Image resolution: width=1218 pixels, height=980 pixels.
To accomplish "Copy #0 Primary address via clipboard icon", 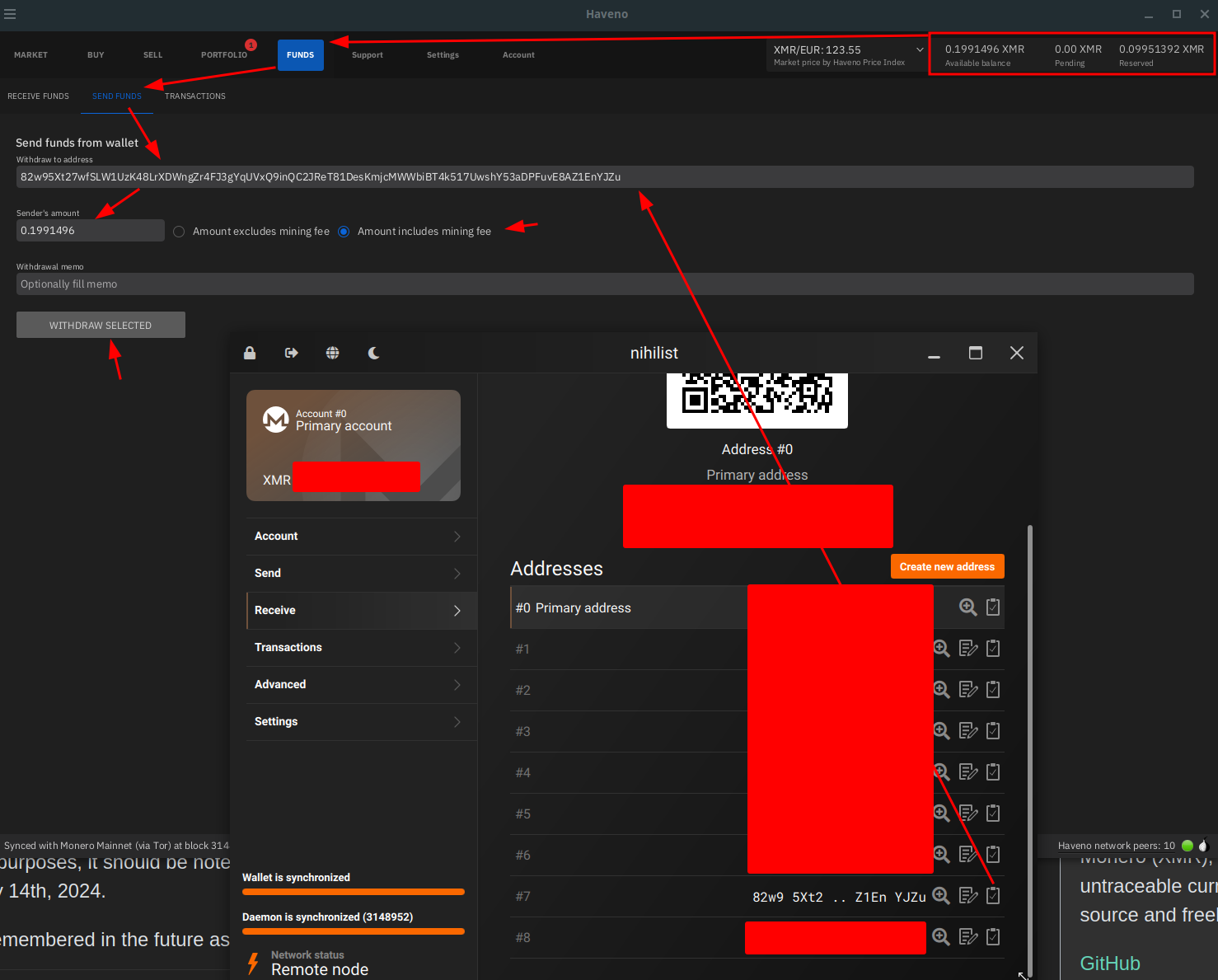I will pos(993,607).
